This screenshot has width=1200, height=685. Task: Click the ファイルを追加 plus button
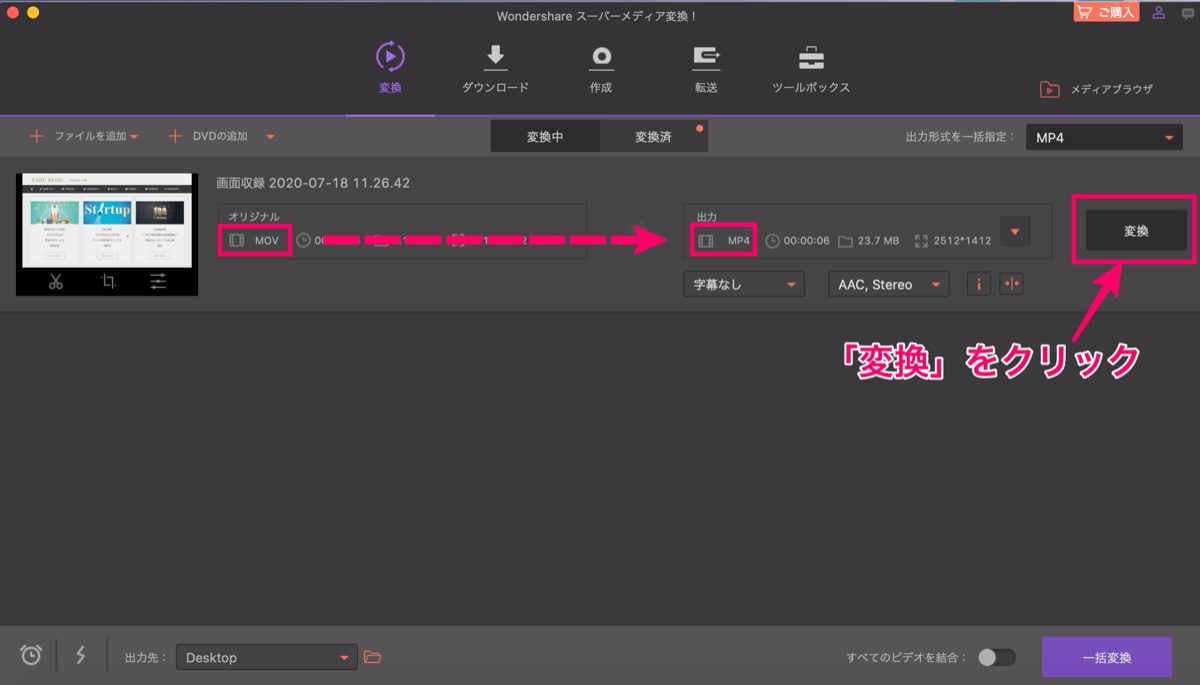pyautogui.click(x=37, y=136)
